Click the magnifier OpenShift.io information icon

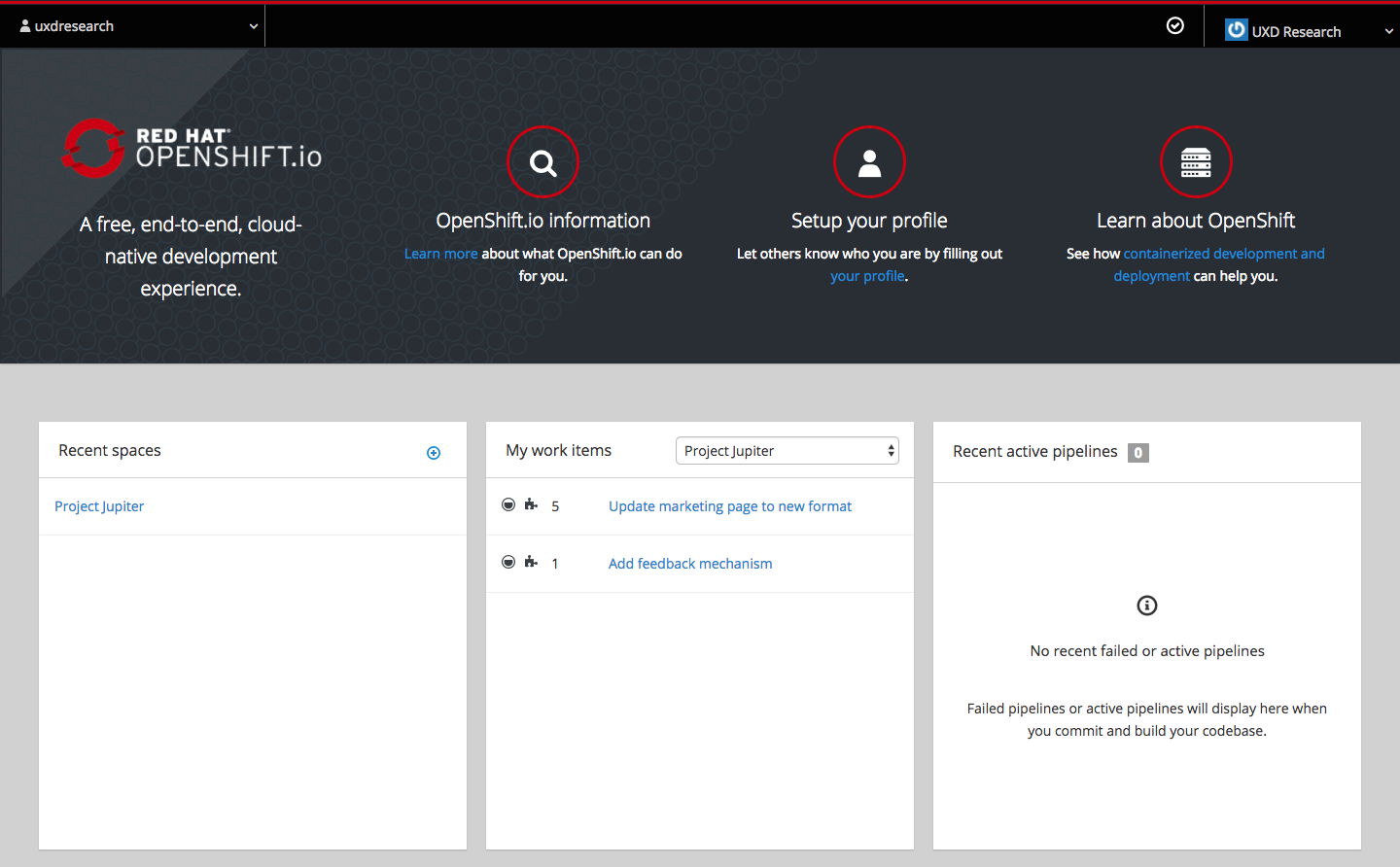point(543,162)
